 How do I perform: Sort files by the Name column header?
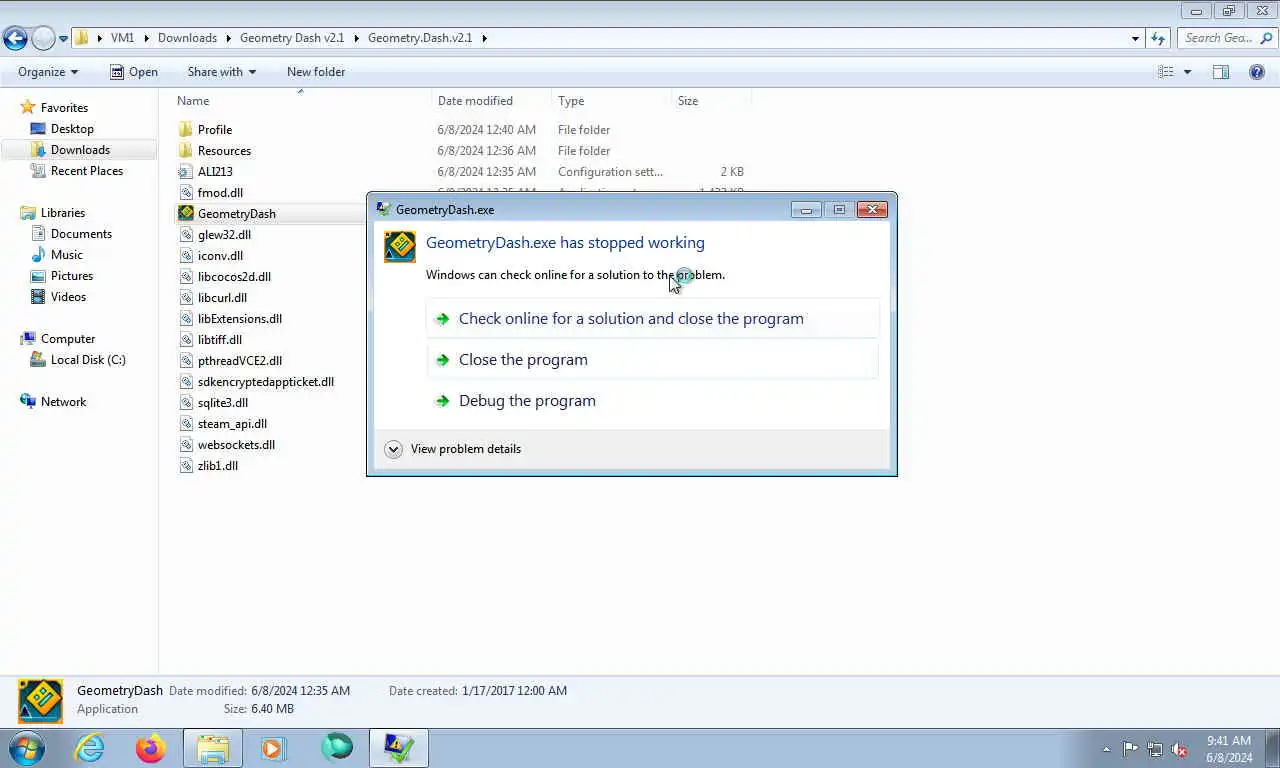coord(193,101)
